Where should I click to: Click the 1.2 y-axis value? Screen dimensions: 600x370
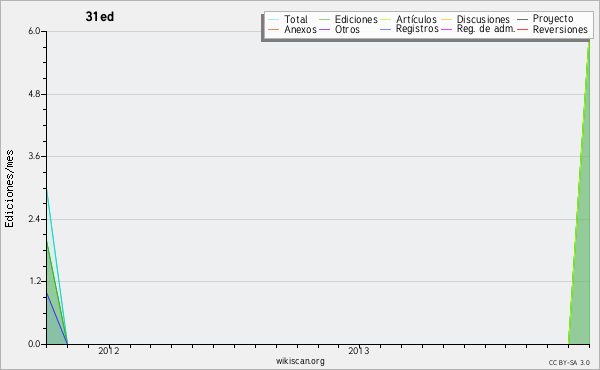(x=34, y=281)
